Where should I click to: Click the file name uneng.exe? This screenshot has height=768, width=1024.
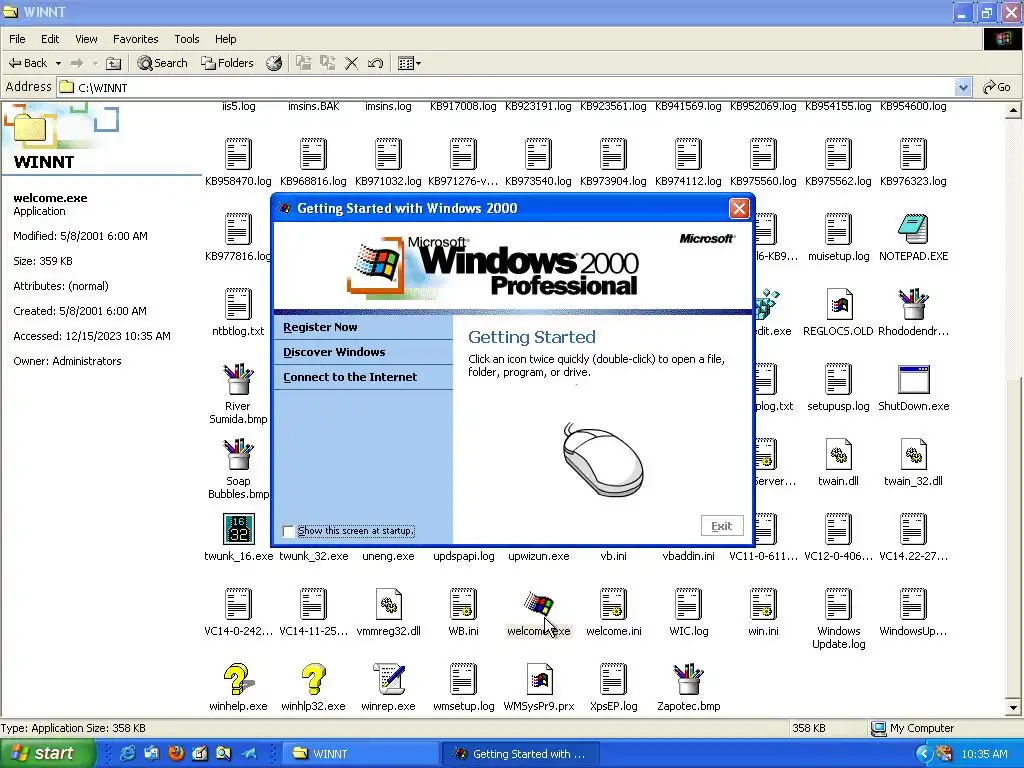click(389, 556)
